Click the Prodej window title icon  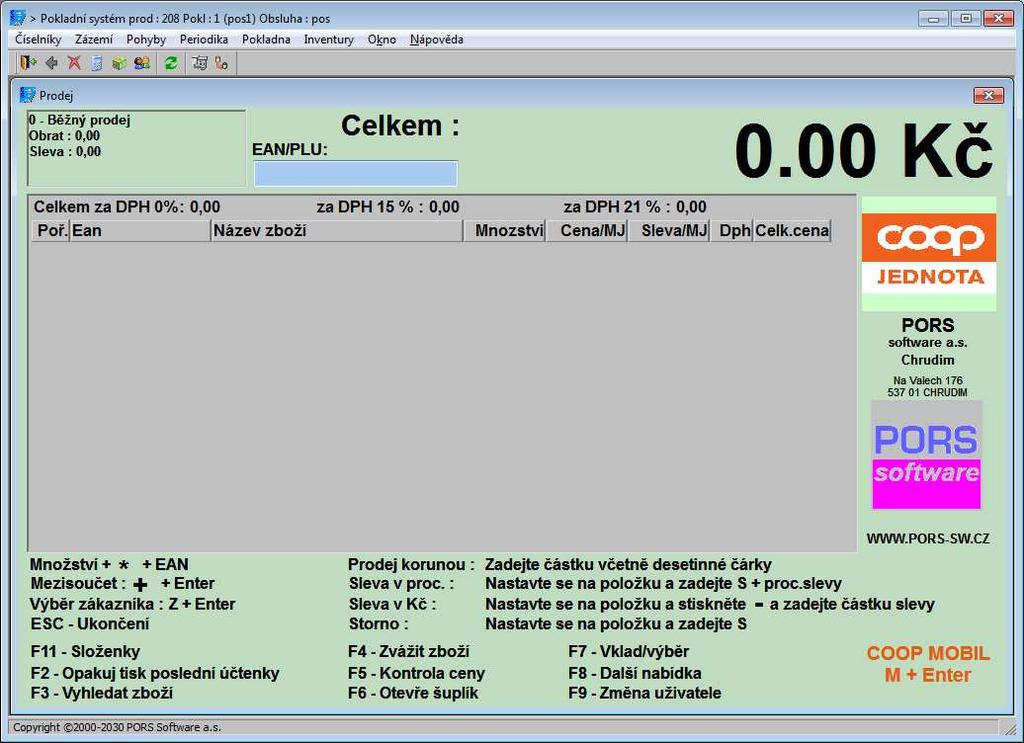(27, 95)
